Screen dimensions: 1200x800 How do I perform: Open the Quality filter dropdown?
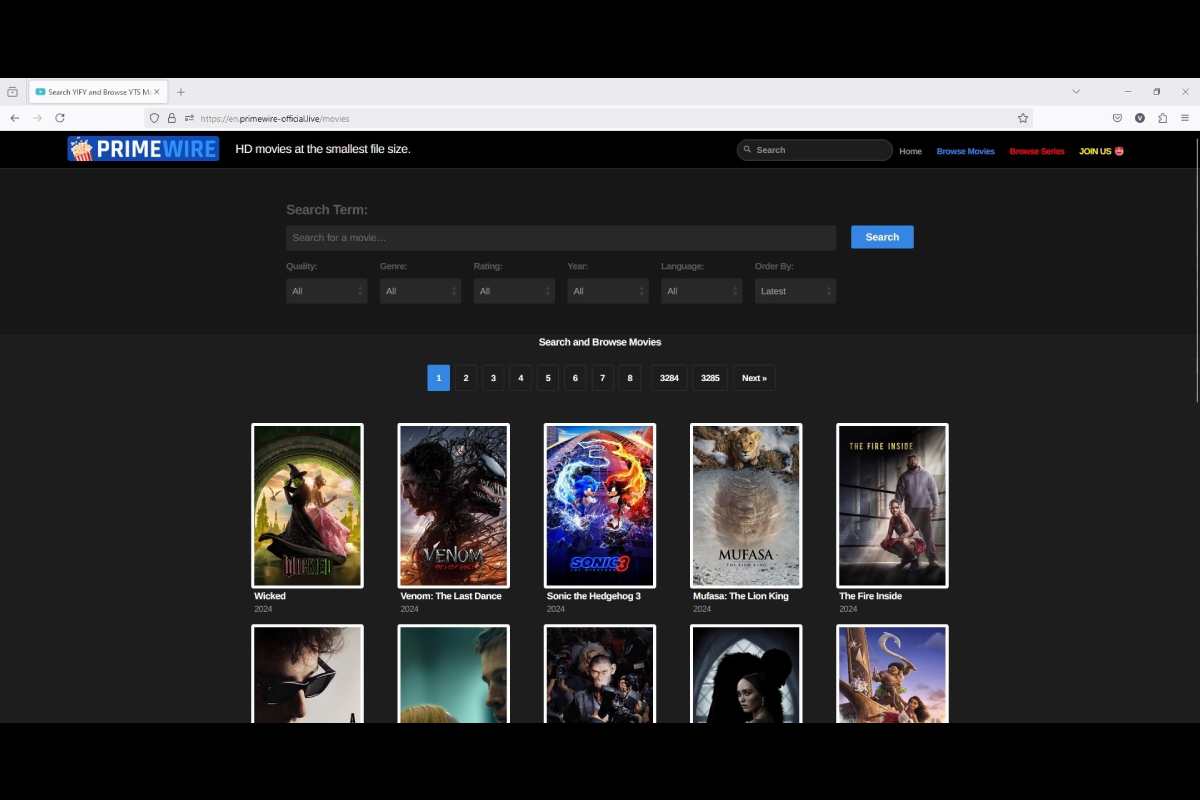click(x=326, y=291)
